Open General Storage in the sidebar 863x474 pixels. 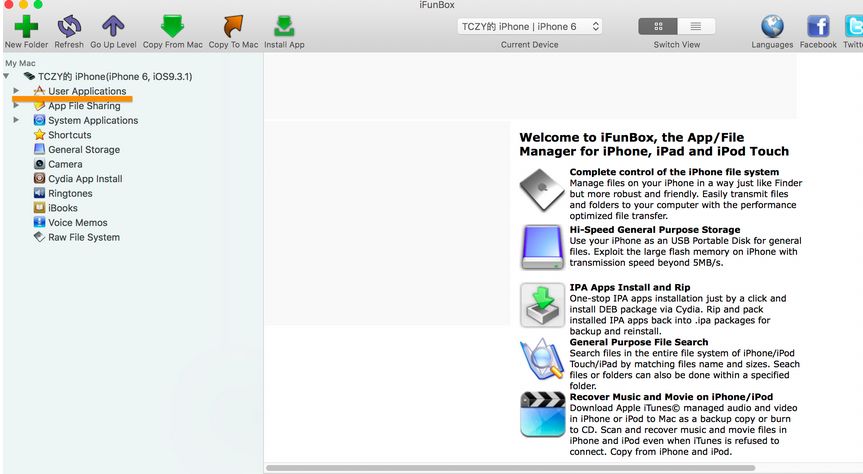pyautogui.click(x=84, y=149)
